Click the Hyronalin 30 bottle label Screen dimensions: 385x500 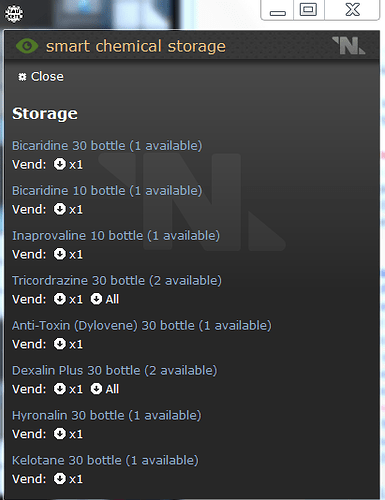(107, 416)
